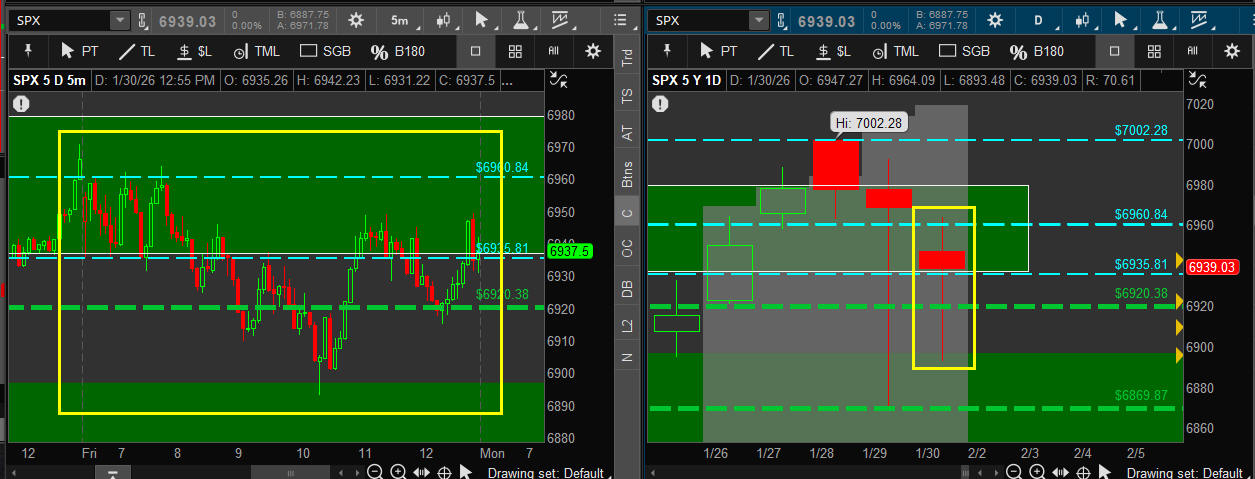Click the zoom in magnifier in right chart

[x=1037, y=472]
